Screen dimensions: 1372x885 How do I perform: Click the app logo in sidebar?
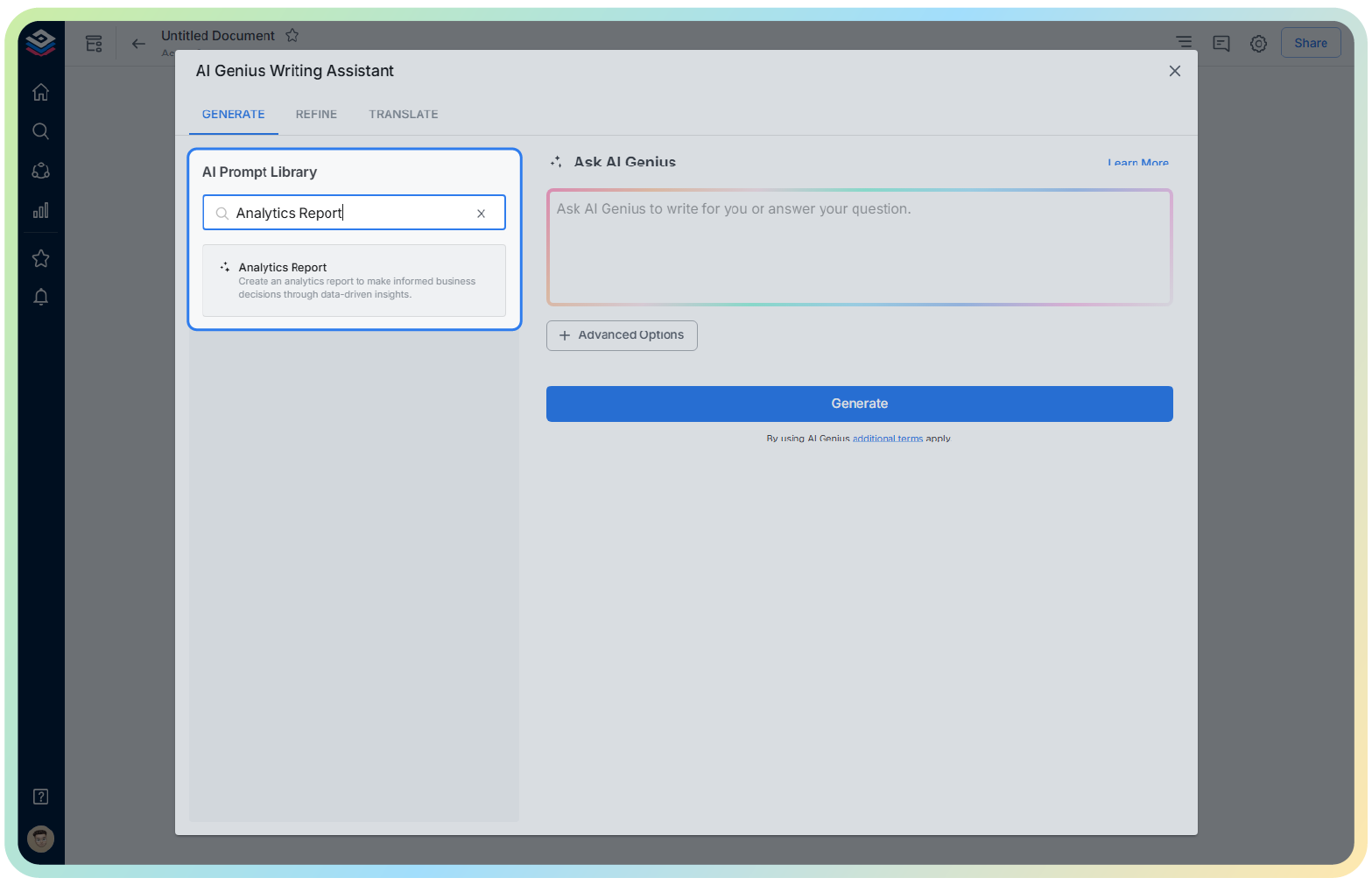tap(40, 41)
